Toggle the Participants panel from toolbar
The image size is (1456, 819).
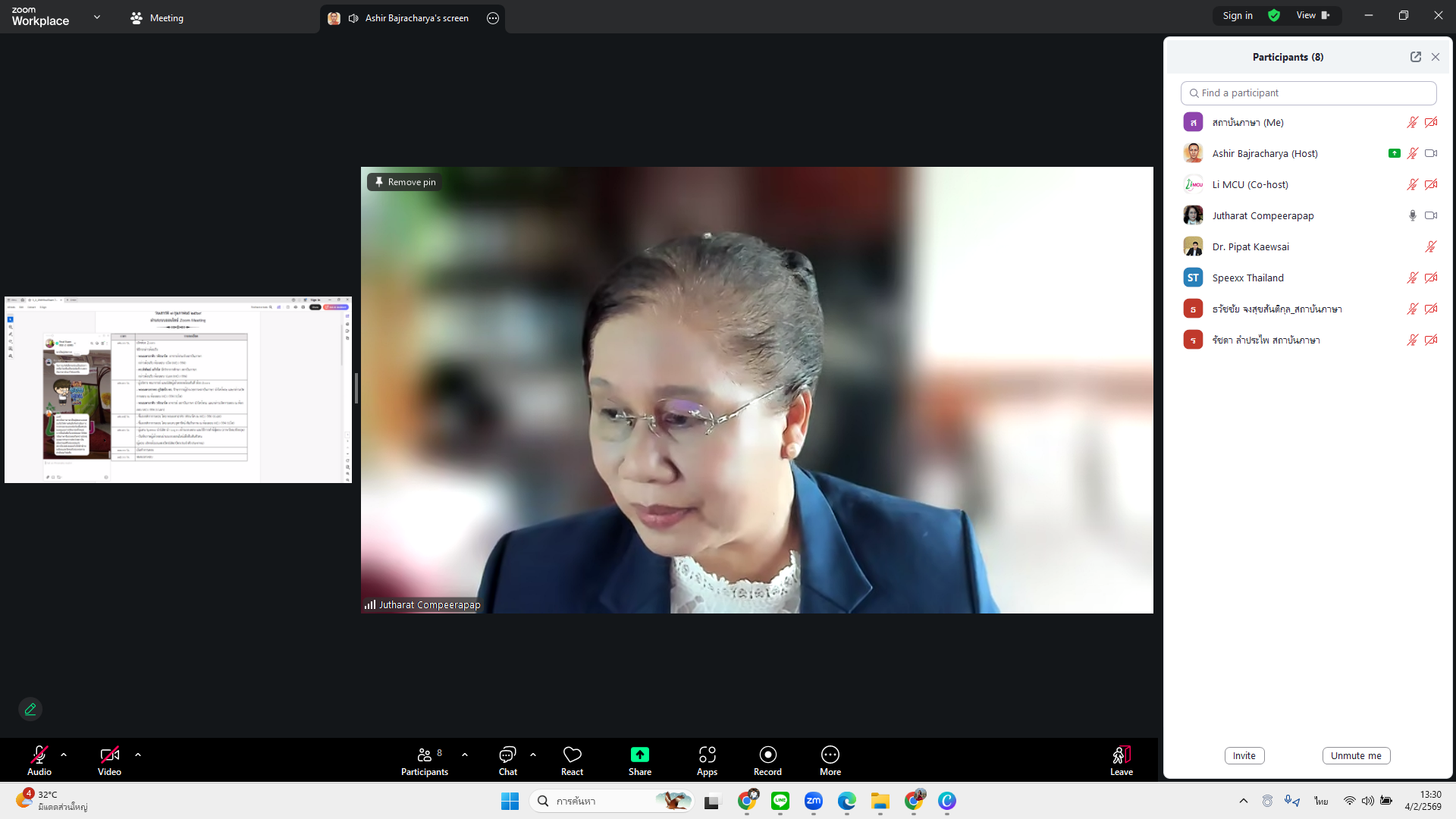425,755
